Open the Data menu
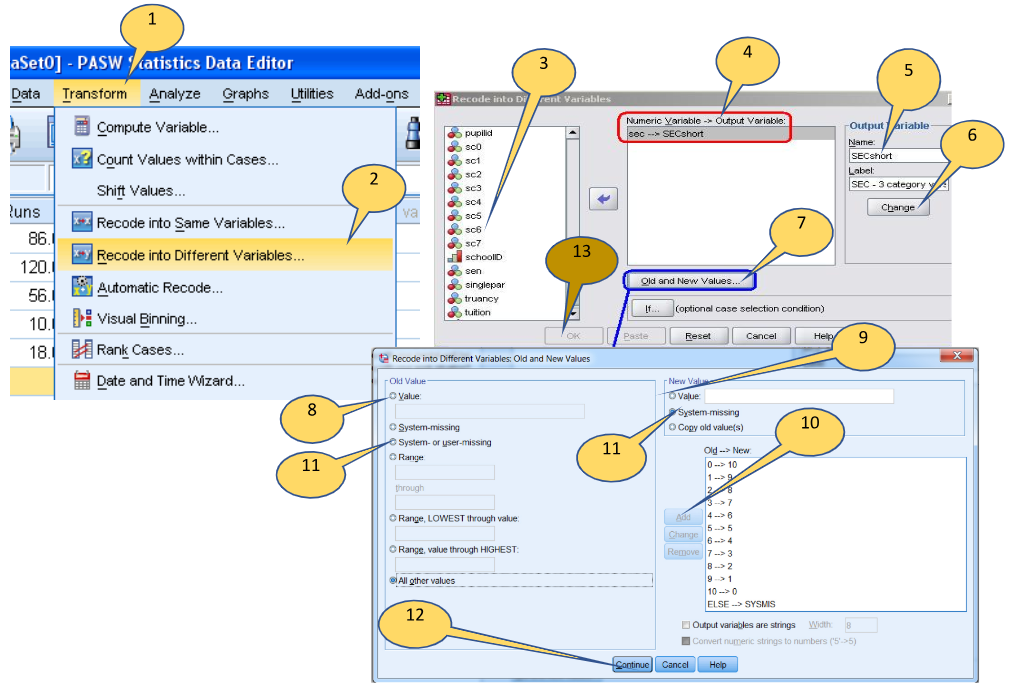The height and width of the screenshot is (697, 1012). (x=26, y=94)
